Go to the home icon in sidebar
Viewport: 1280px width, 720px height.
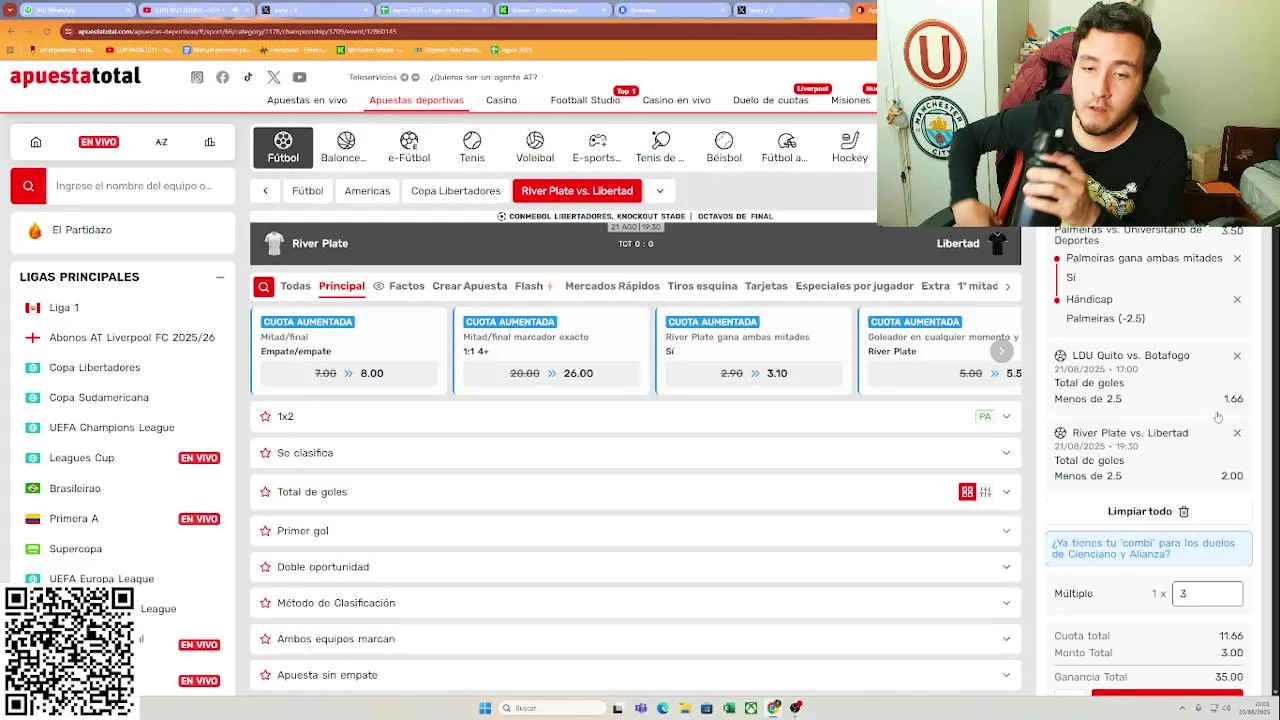pos(36,142)
